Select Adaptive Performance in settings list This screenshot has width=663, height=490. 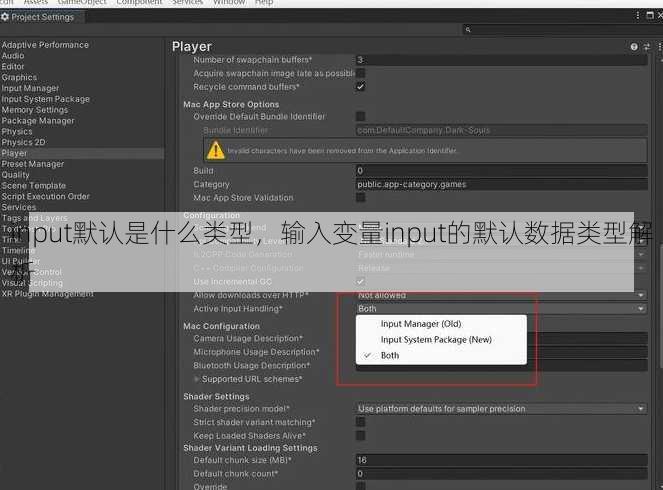pos(45,45)
